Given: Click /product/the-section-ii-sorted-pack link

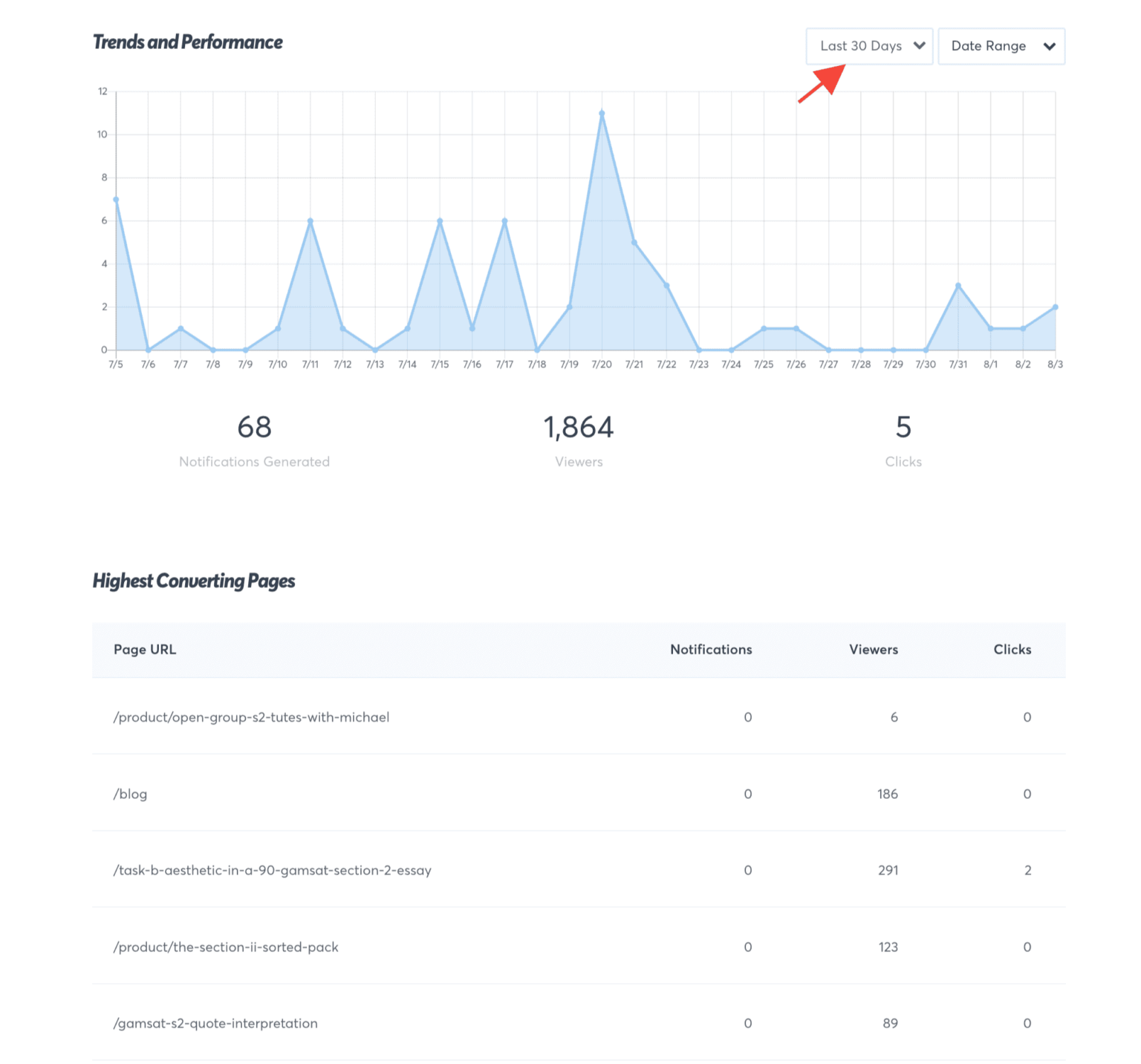Looking at the screenshot, I should tap(226, 947).
